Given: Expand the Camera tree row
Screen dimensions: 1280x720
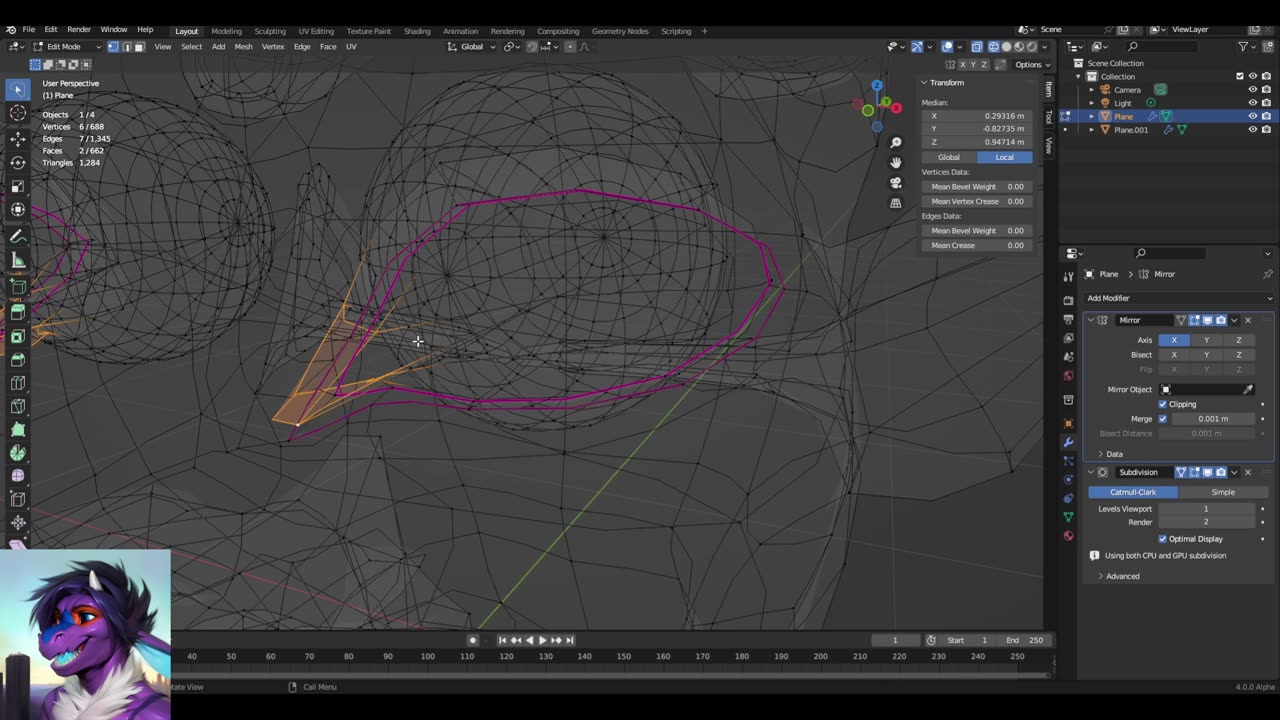Looking at the screenshot, I should click(1091, 89).
